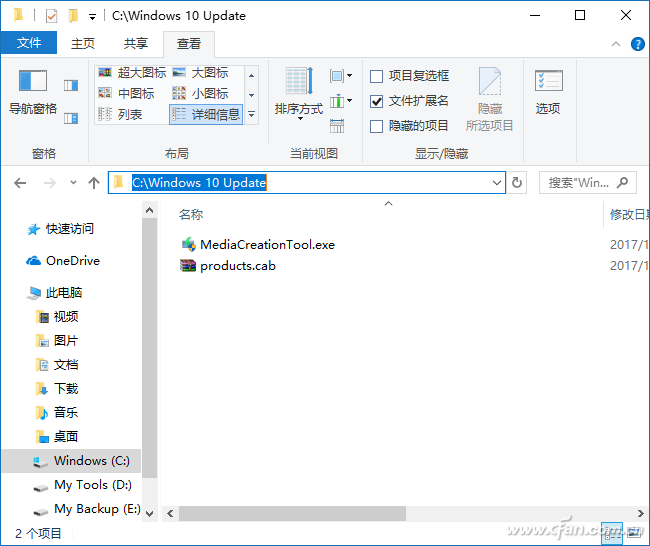This screenshot has height=546, width=650.
Task: Enable the 项目复选框 item check boxes
Action: coord(376,76)
